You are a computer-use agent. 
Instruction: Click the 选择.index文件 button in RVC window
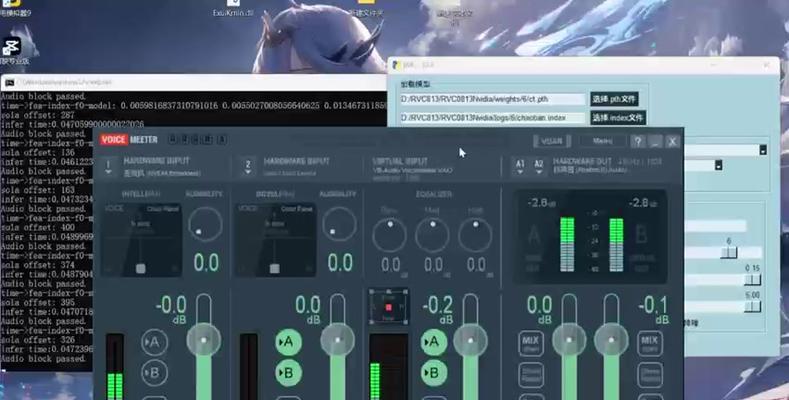(x=618, y=118)
